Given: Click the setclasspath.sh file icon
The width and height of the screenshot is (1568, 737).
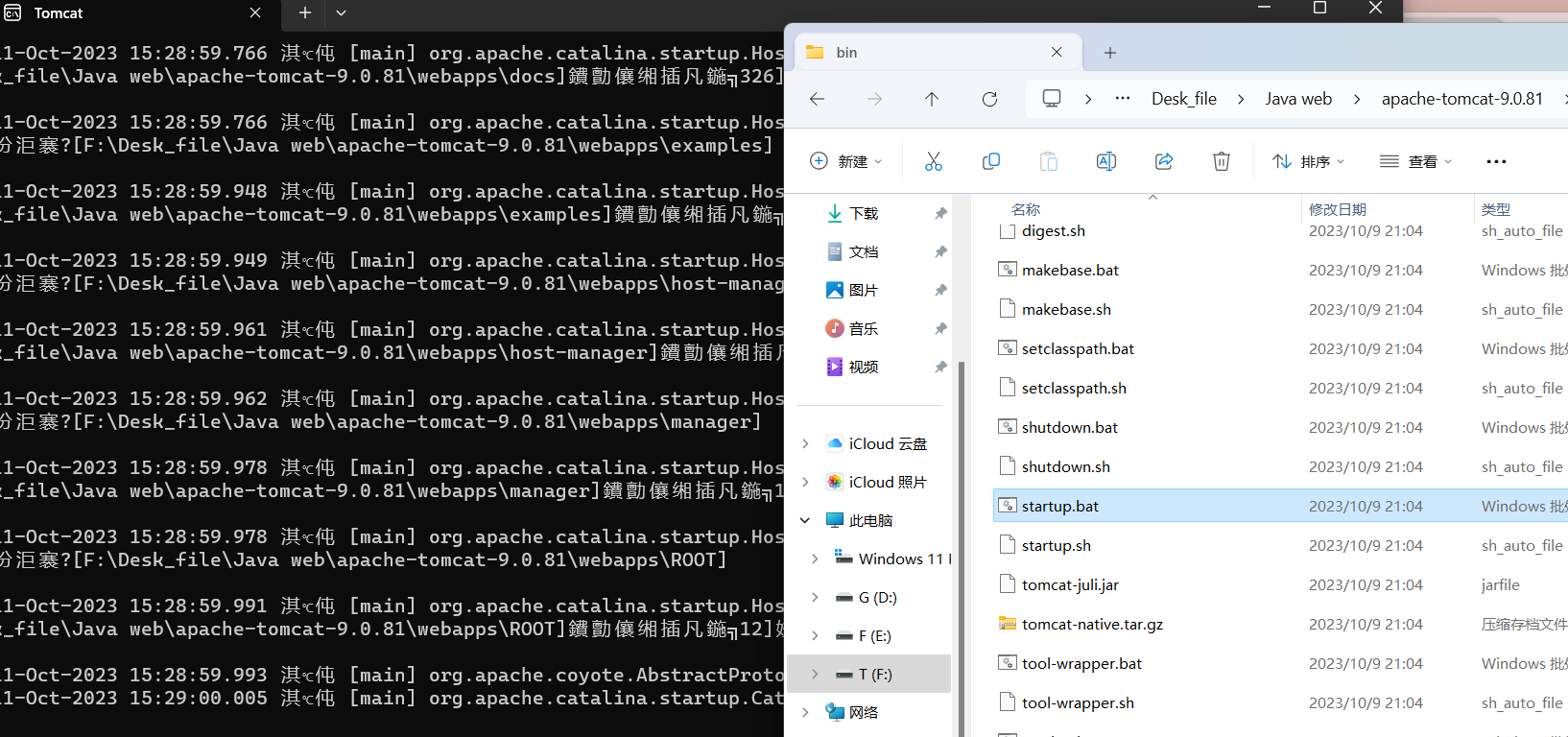Looking at the screenshot, I should pos(1008,388).
